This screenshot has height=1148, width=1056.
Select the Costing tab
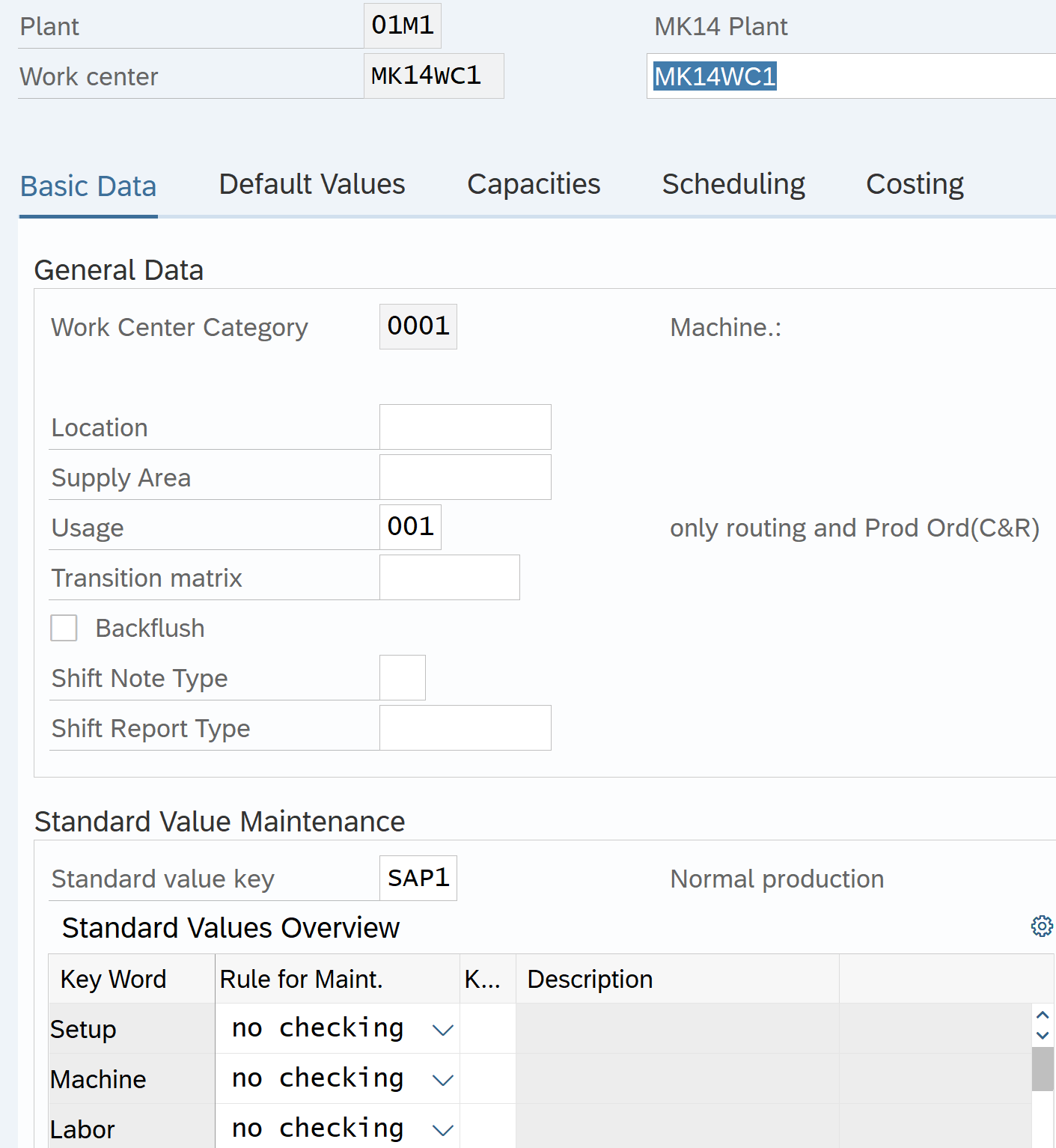click(915, 184)
